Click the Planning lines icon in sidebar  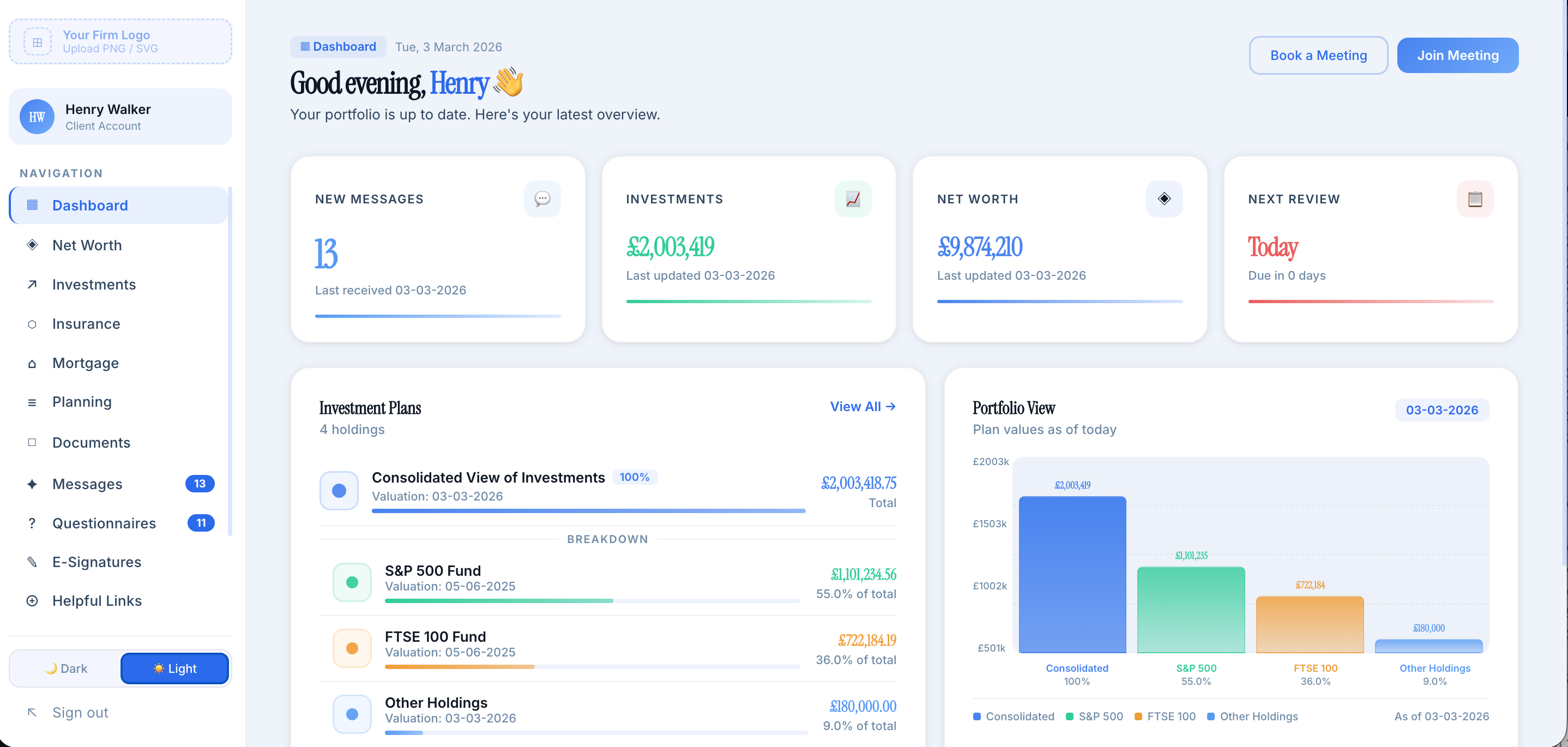click(32, 402)
